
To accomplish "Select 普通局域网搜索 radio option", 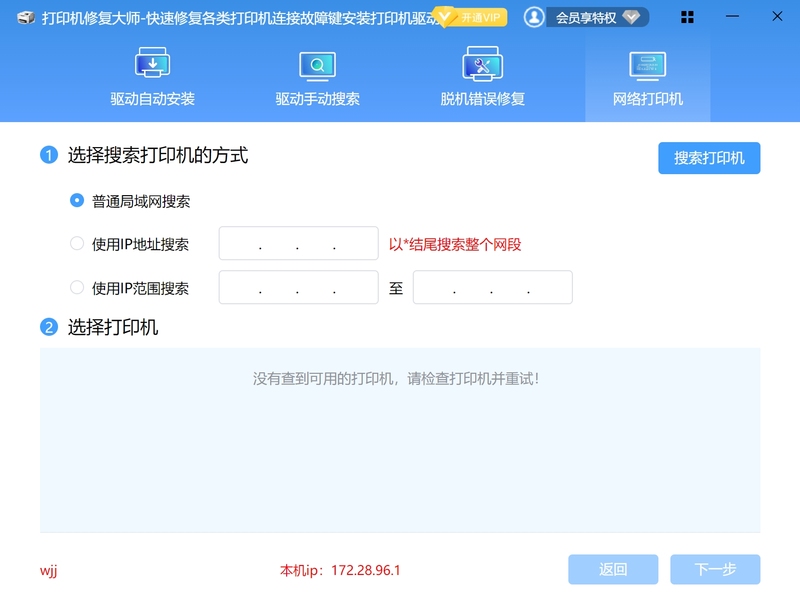I will [77, 201].
